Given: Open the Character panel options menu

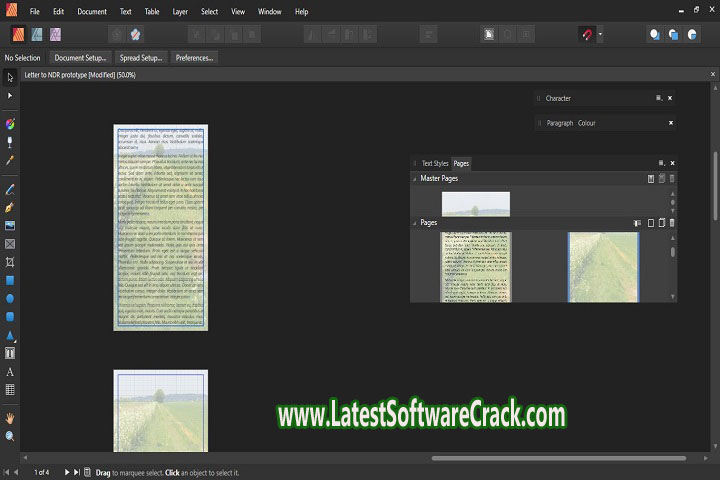Looking at the screenshot, I should pos(659,98).
